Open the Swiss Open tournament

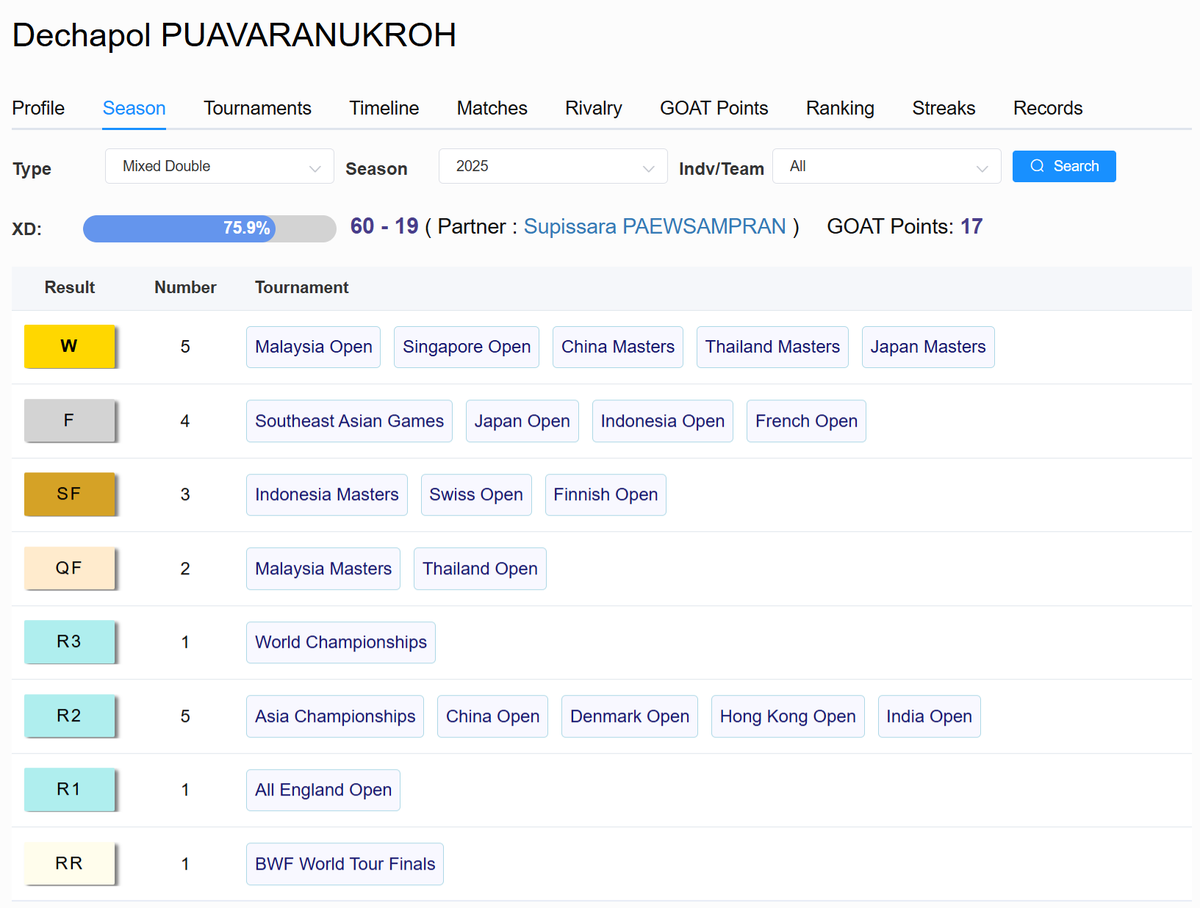[476, 494]
